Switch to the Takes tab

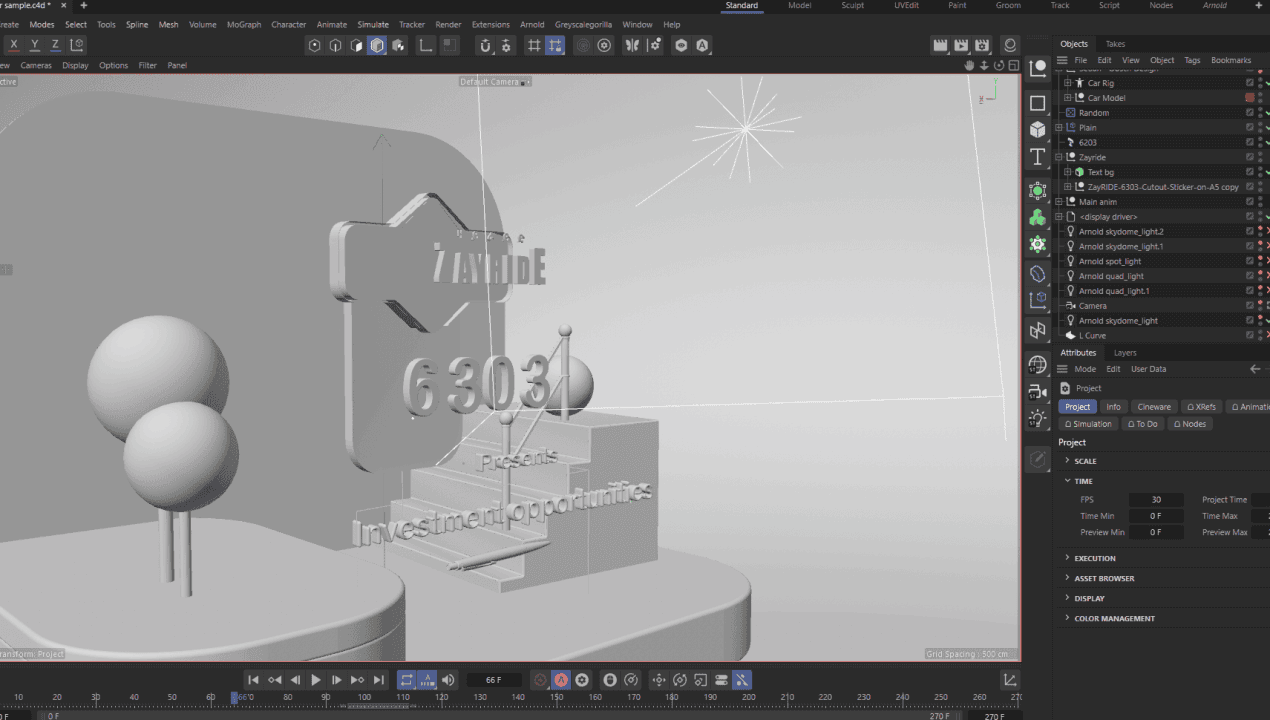click(x=1115, y=44)
